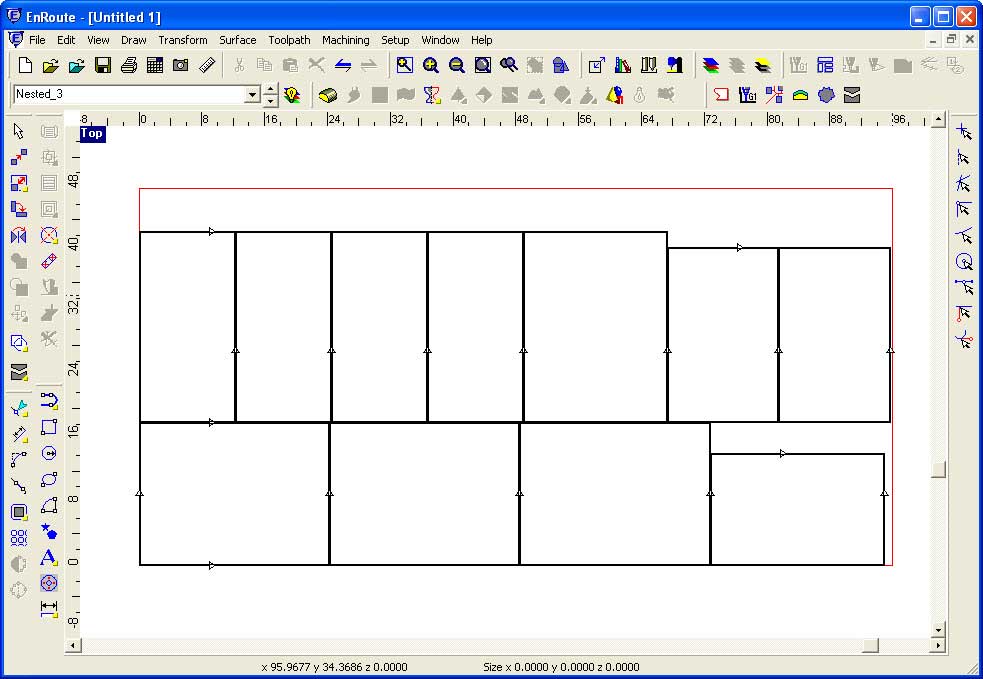983x679 pixels.
Task: Click the camera capture icon
Action: (x=181, y=65)
